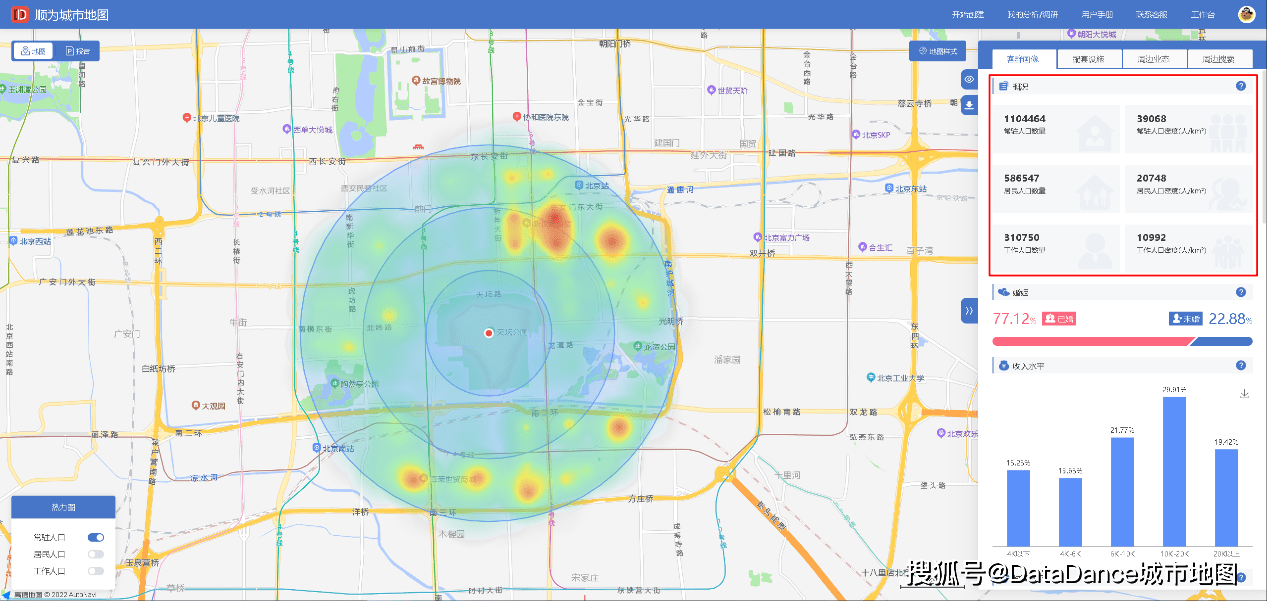Click the 北京西站 station marker
The height and width of the screenshot is (601, 1267).
(13, 241)
